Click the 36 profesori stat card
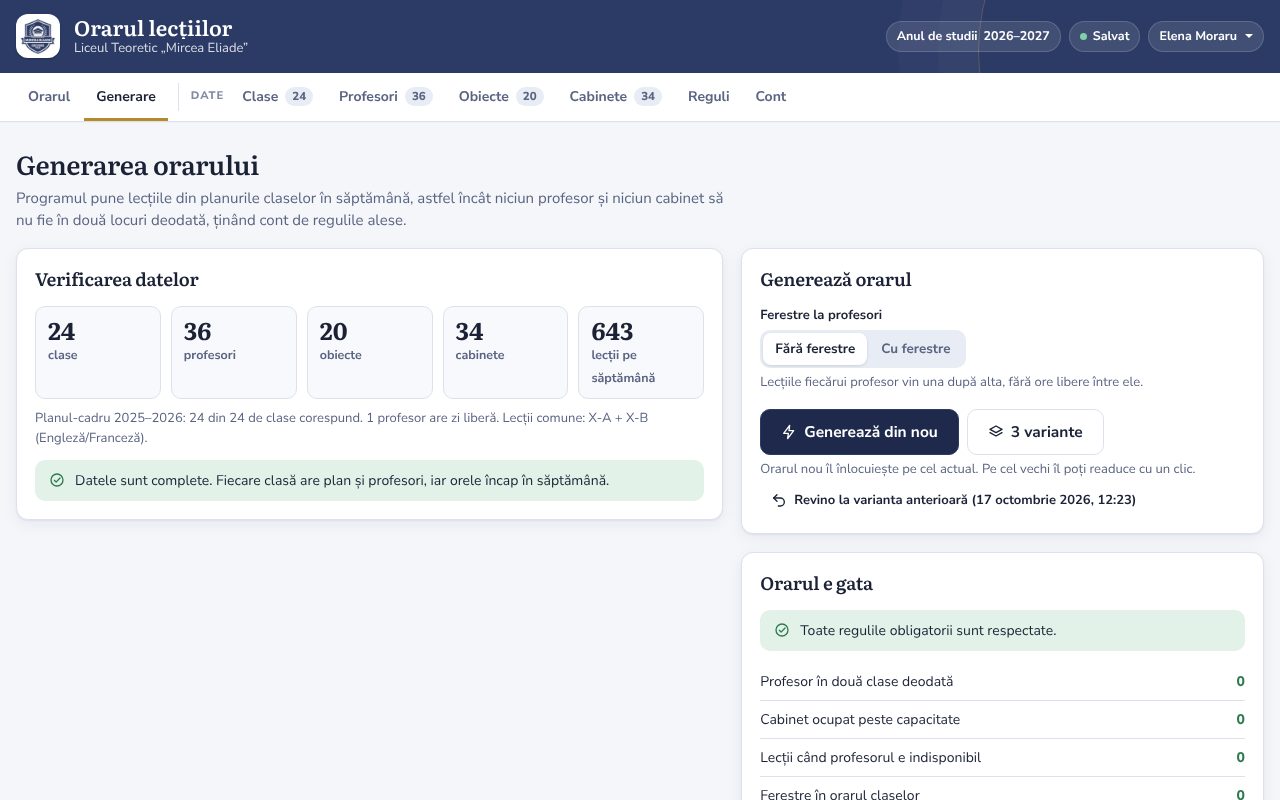 coord(234,352)
